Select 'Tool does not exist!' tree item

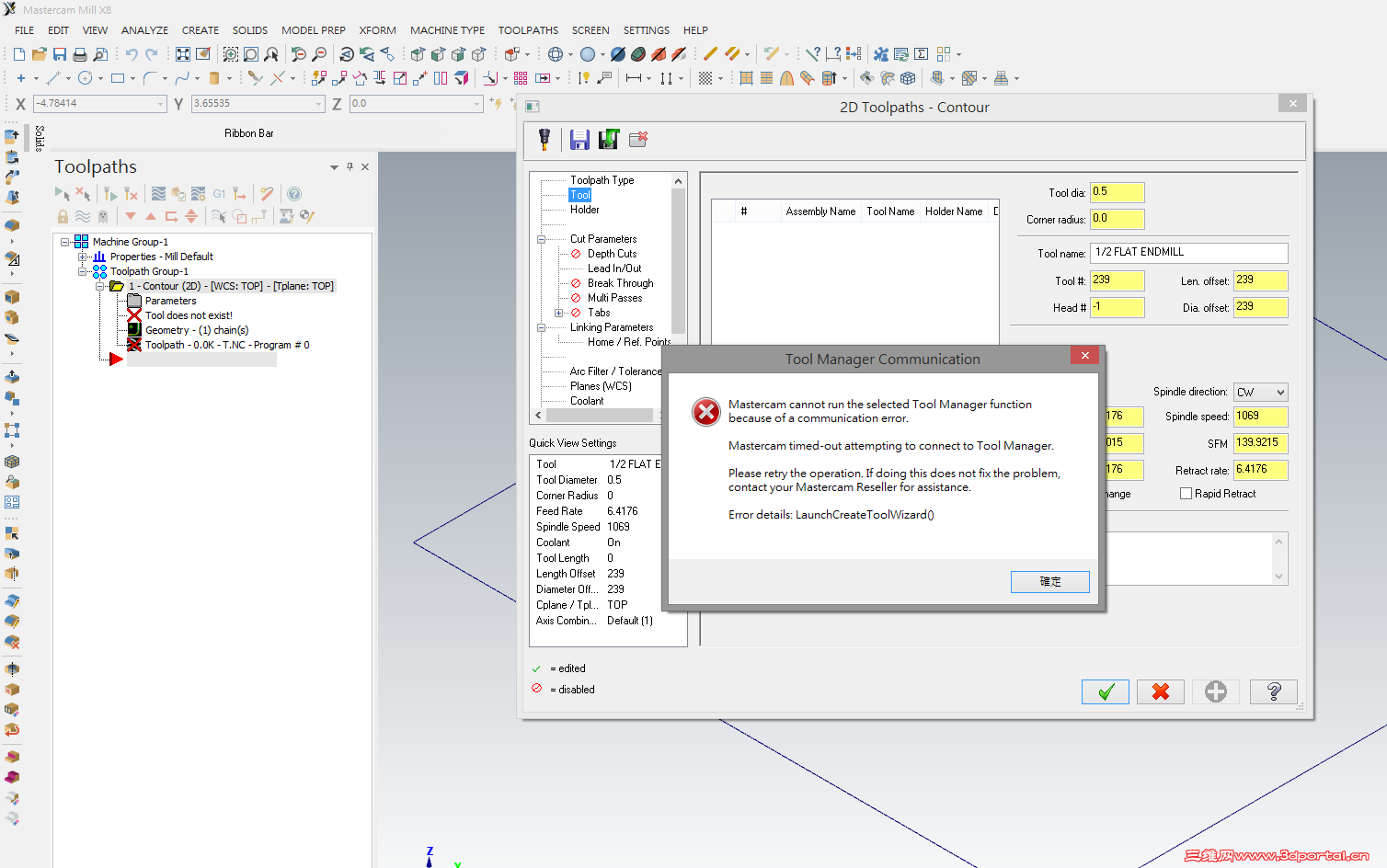coord(189,315)
